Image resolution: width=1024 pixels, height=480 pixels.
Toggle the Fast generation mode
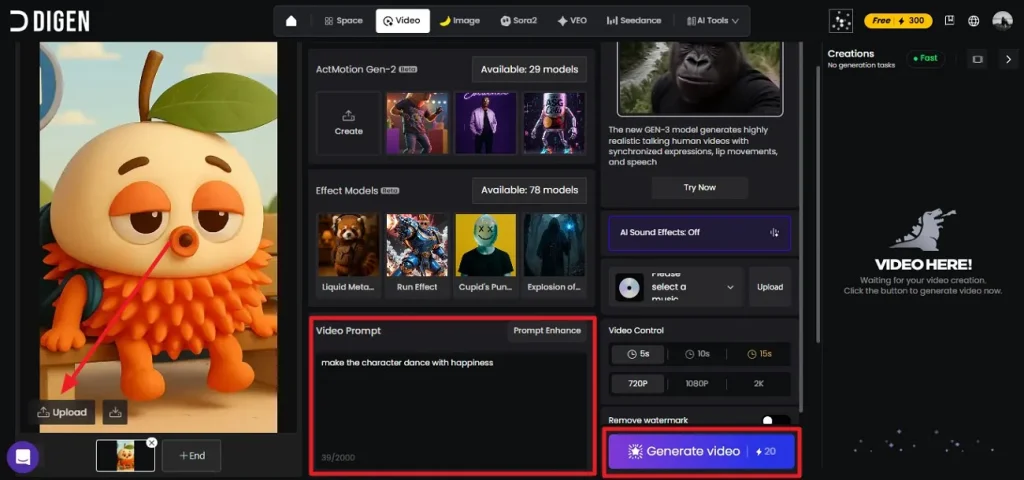click(925, 58)
